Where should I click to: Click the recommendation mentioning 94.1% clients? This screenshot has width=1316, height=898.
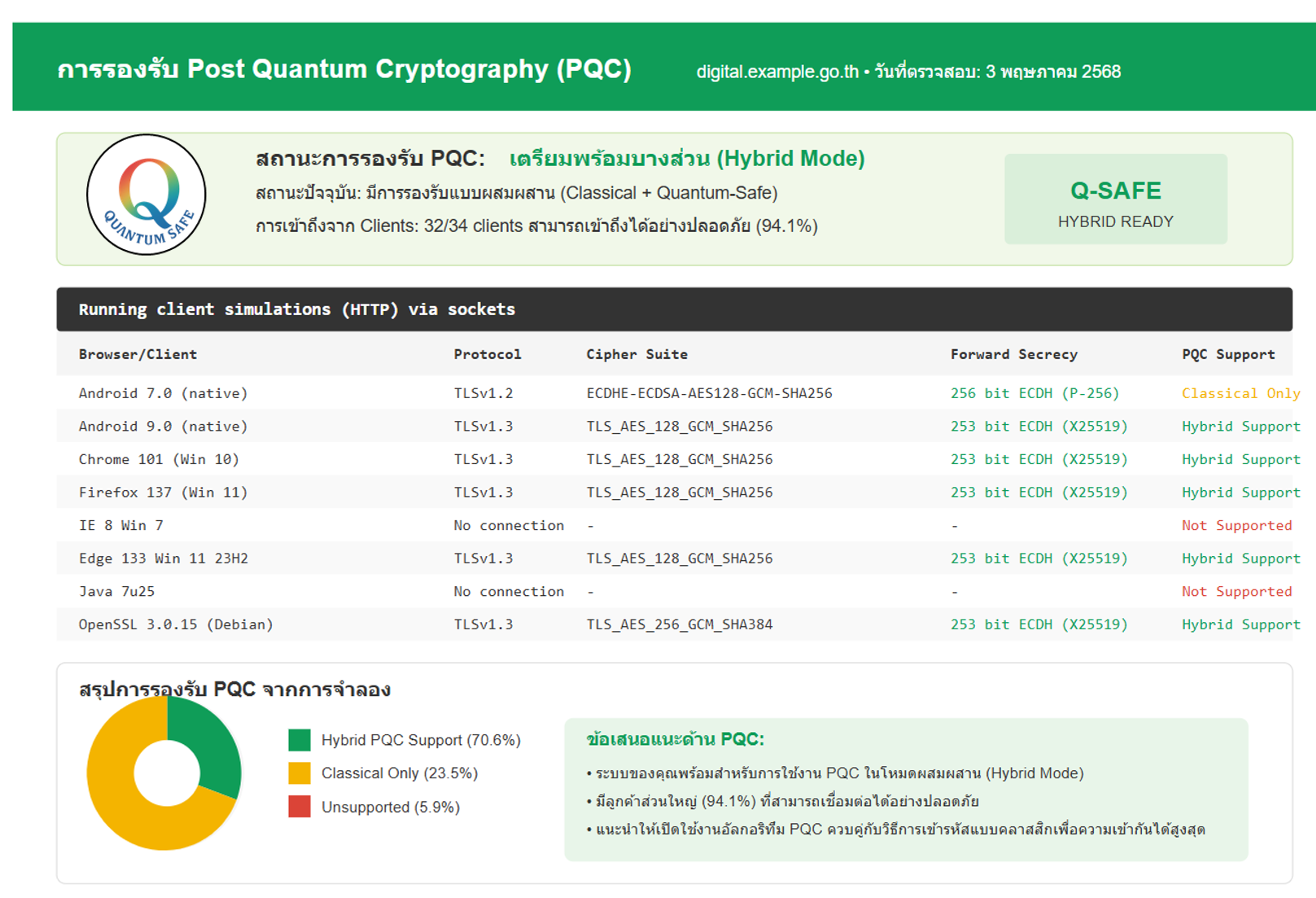coord(782,801)
